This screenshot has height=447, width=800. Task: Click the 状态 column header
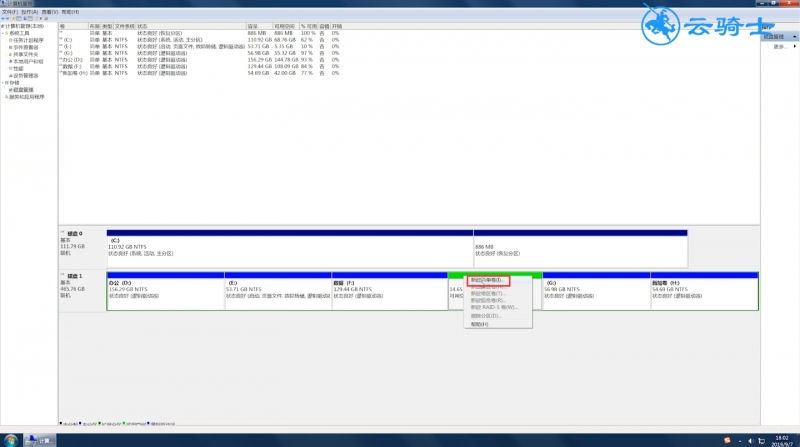190,26
